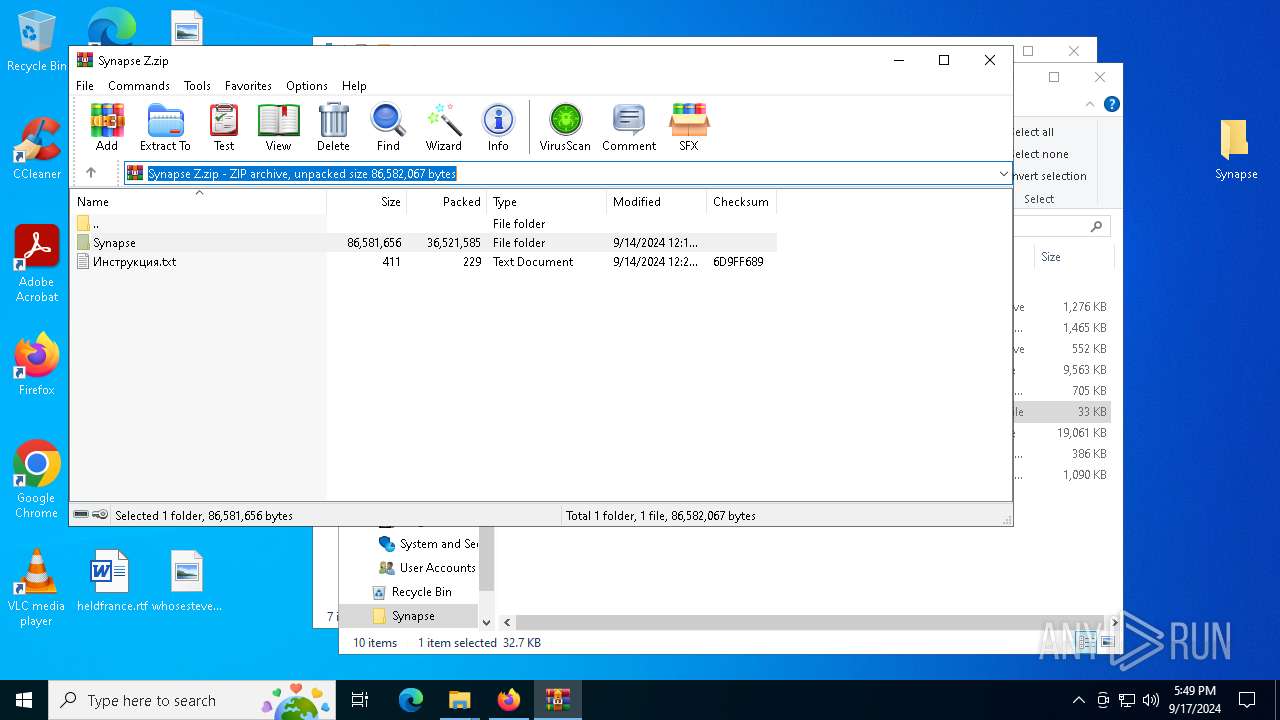Open the Favorites menu
Screen dimensions: 1280x720
(x=248, y=86)
